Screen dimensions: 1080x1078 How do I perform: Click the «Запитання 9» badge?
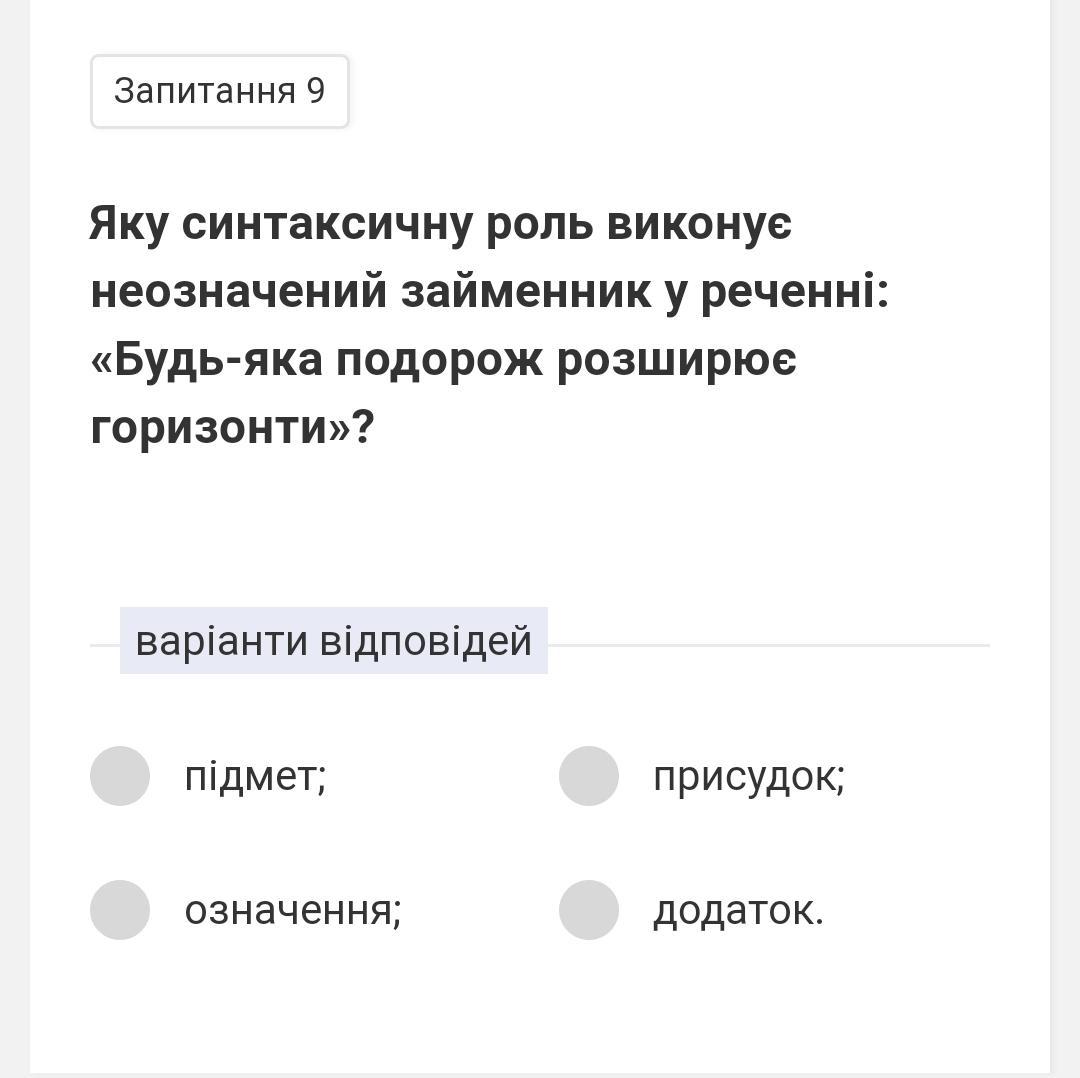[x=220, y=91]
